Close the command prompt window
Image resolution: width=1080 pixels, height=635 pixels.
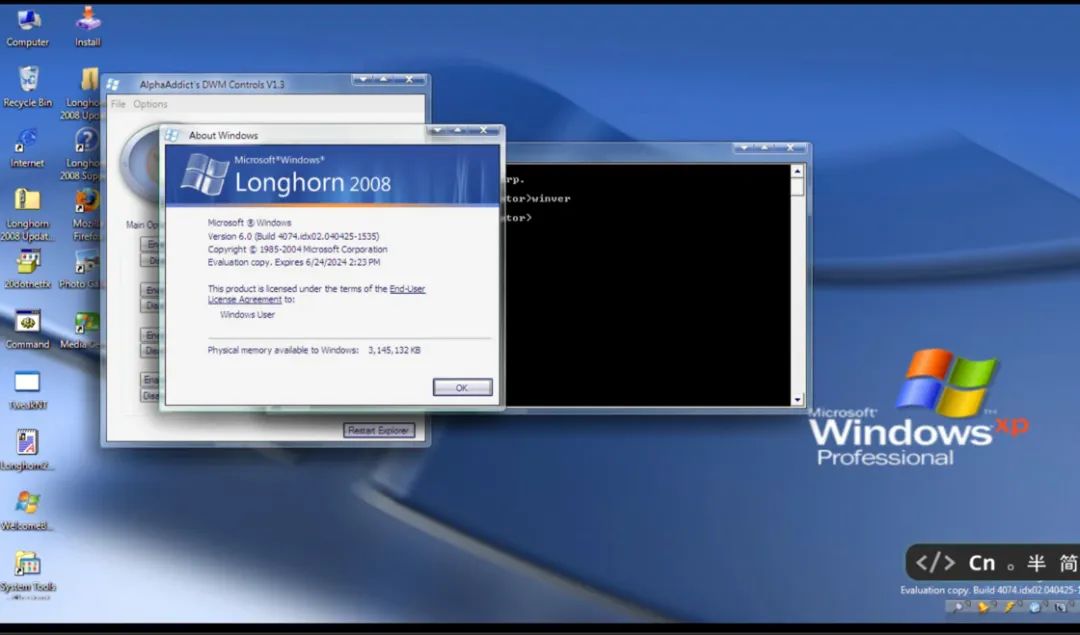click(790, 147)
